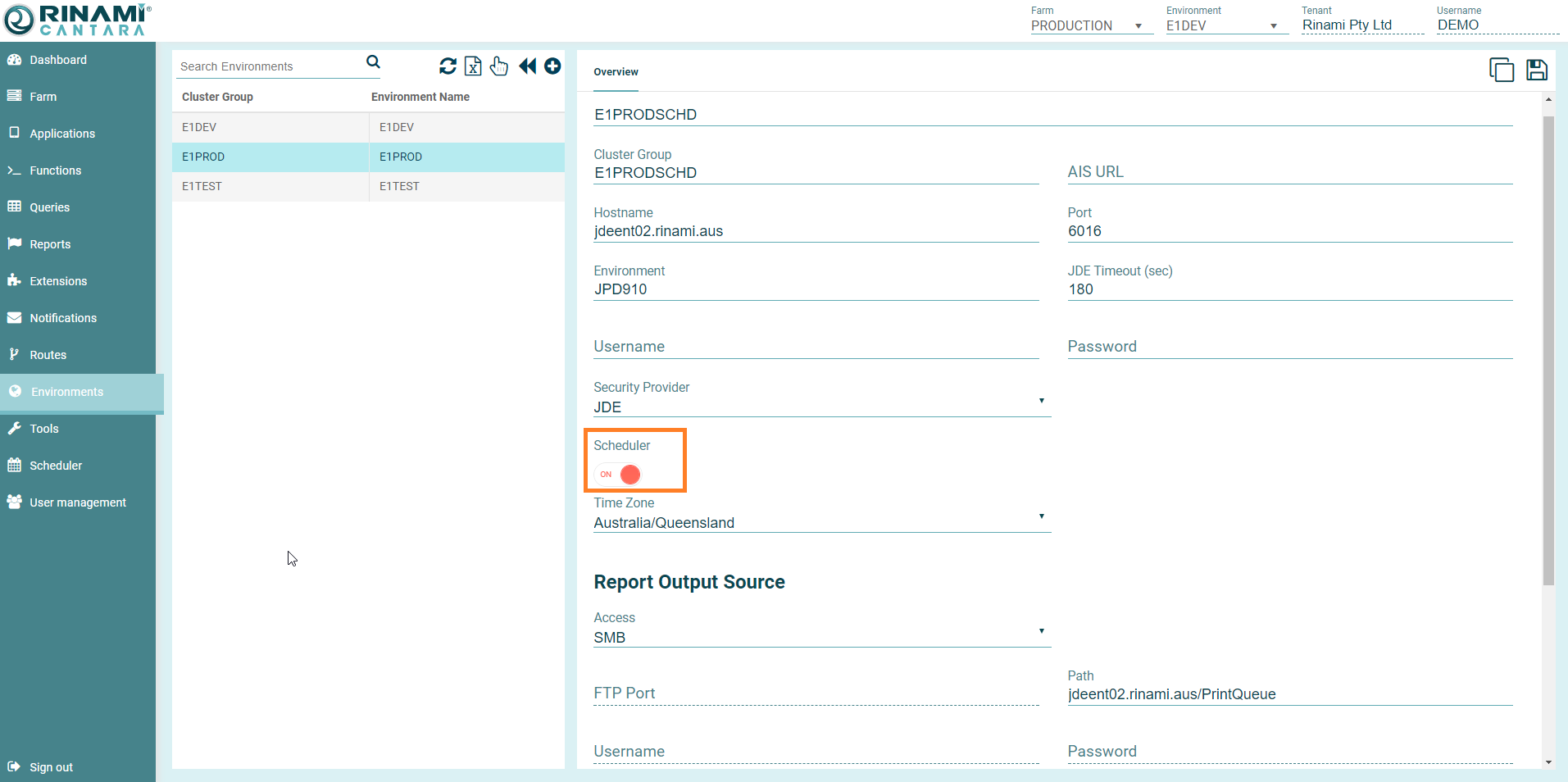
Task: Open the Access dropdown under Report Output Source
Action: point(821,637)
